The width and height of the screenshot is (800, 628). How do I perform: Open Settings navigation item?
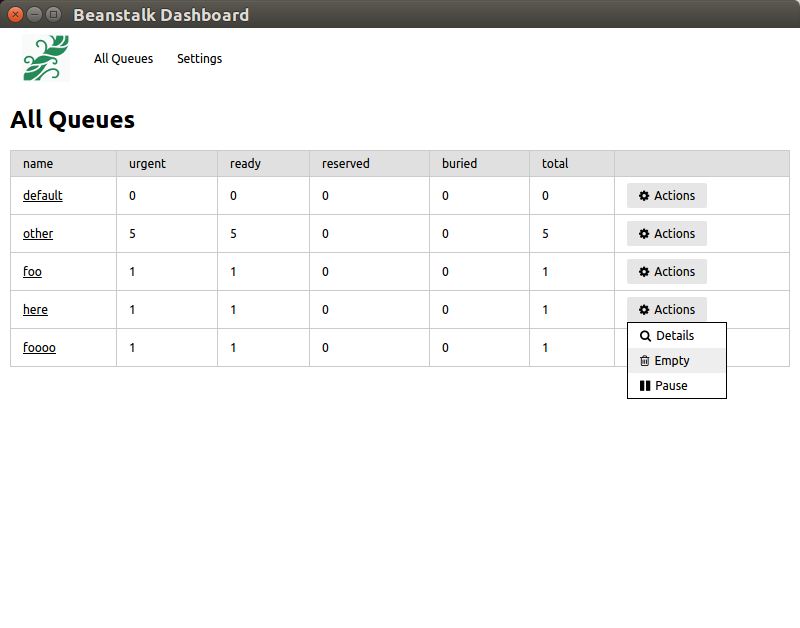point(199,59)
